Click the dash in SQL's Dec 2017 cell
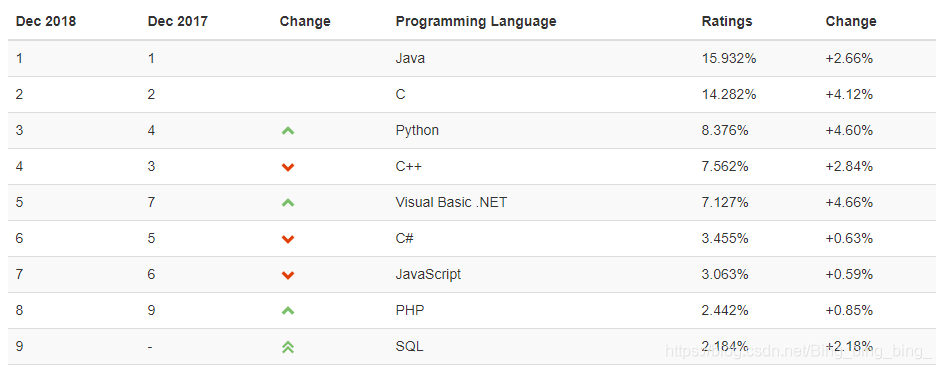This screenshot has height=369, width=941. [x=151, y=347]
